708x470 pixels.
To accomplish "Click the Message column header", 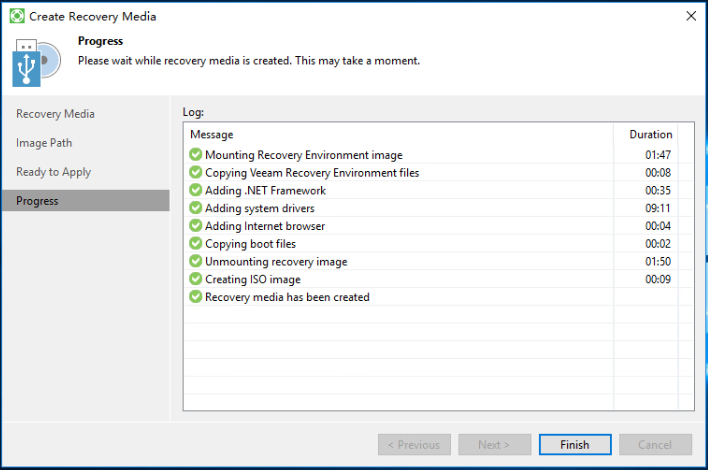I will click(211, 135).
